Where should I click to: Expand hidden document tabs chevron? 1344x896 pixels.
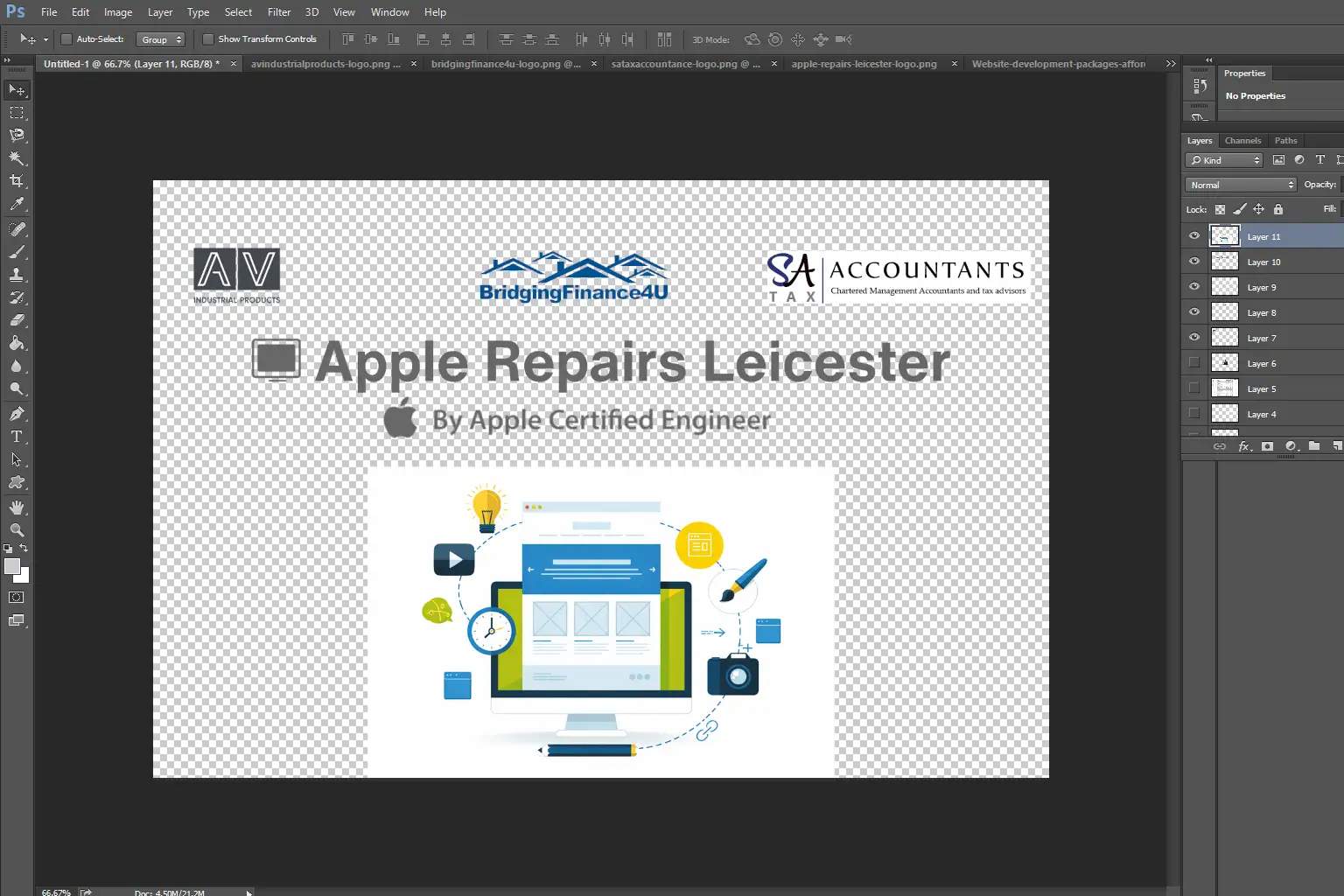coord(1171,64)
